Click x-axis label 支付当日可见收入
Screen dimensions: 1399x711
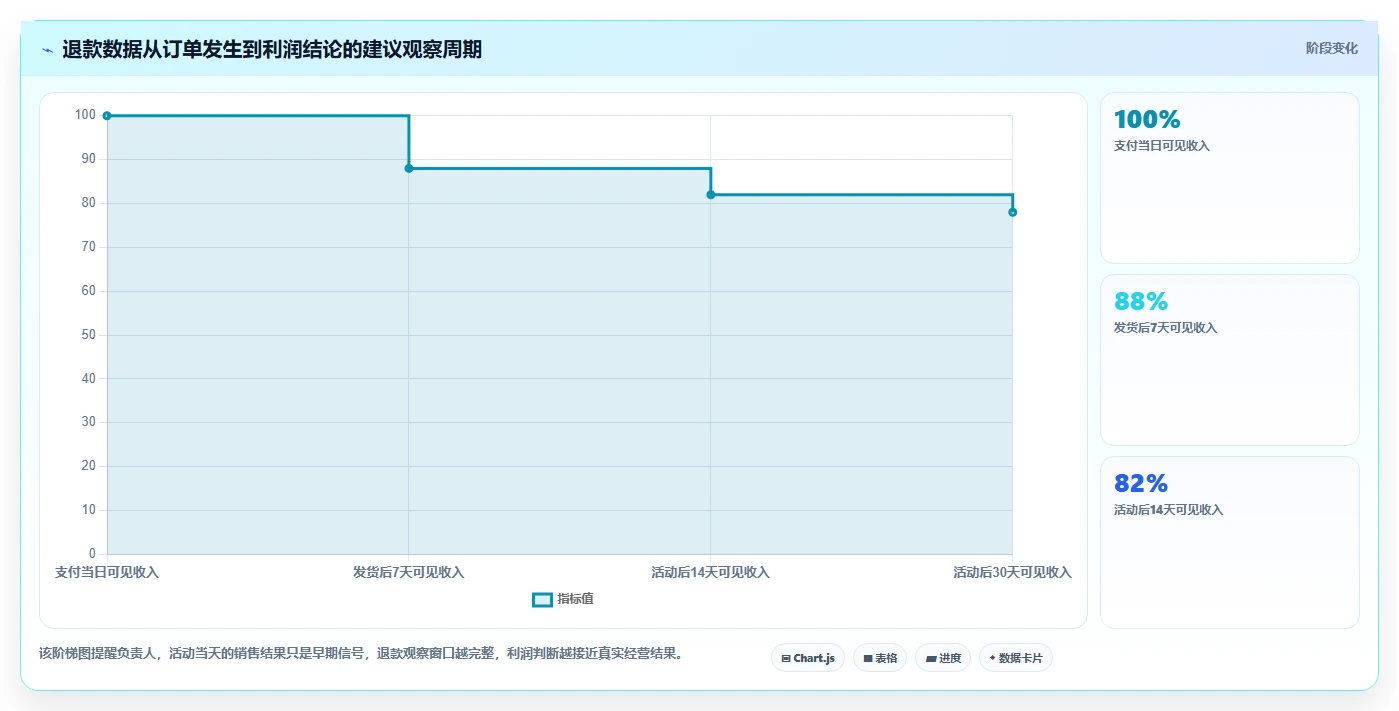click(x=107, y=573)
